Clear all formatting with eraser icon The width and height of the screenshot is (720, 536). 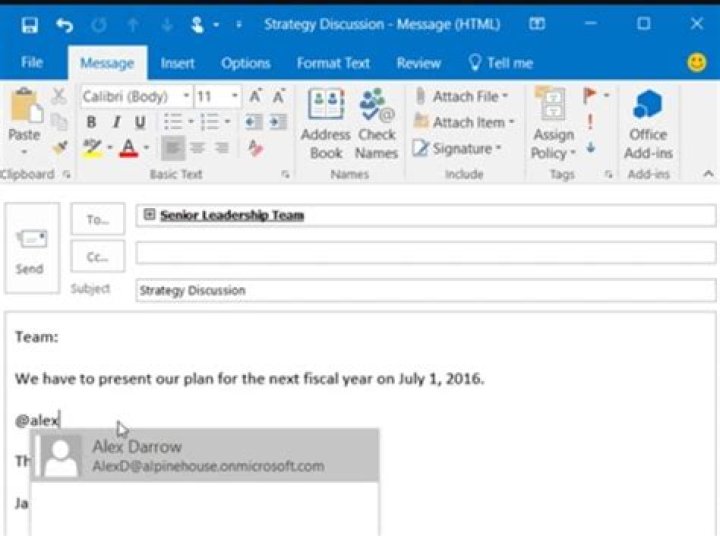[x=255, y=148]
